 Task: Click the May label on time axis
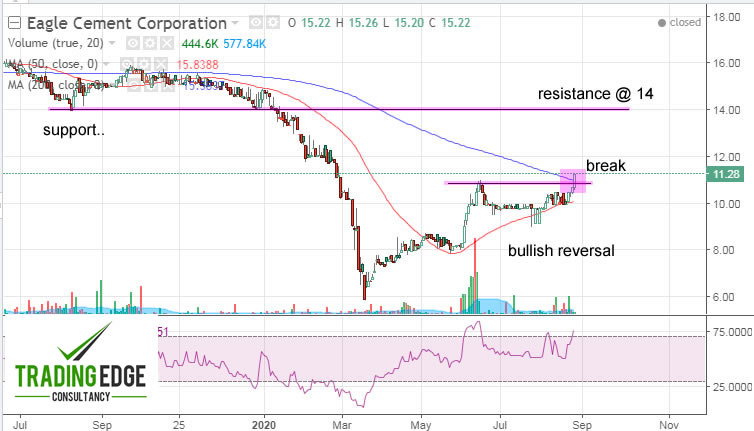click(x=421, y=425)
